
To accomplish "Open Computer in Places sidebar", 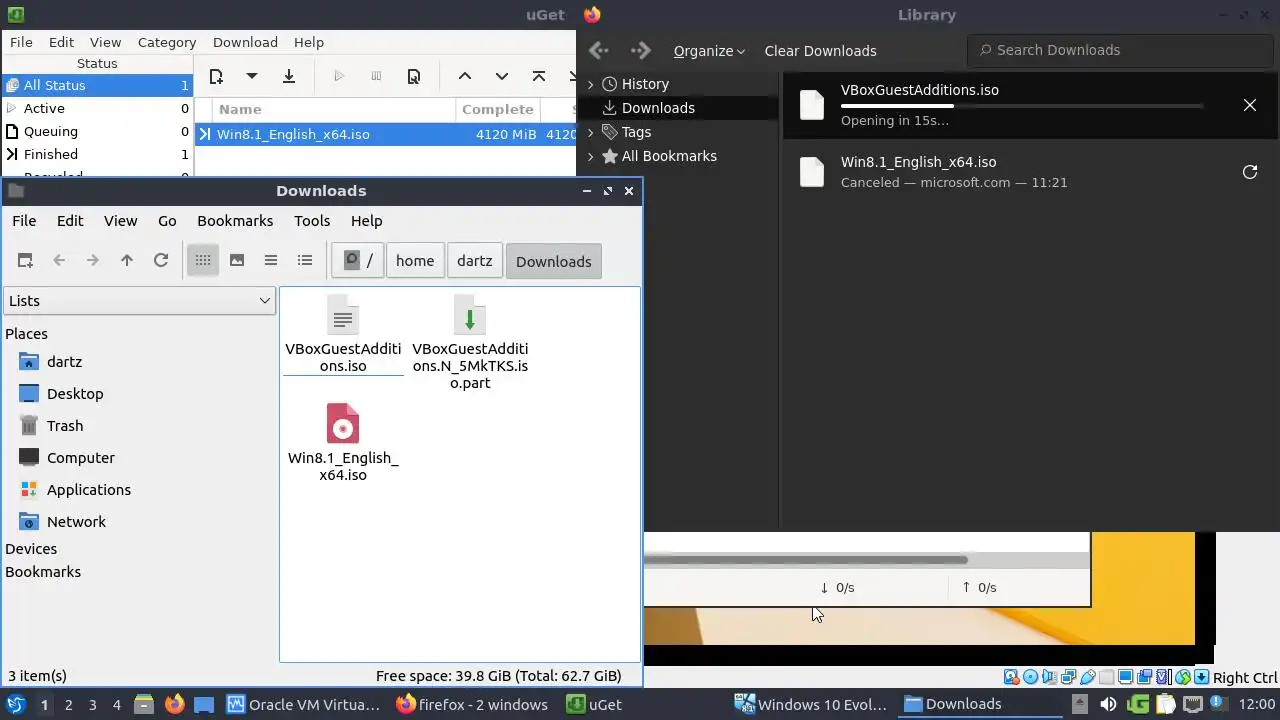I will [81, 458].
